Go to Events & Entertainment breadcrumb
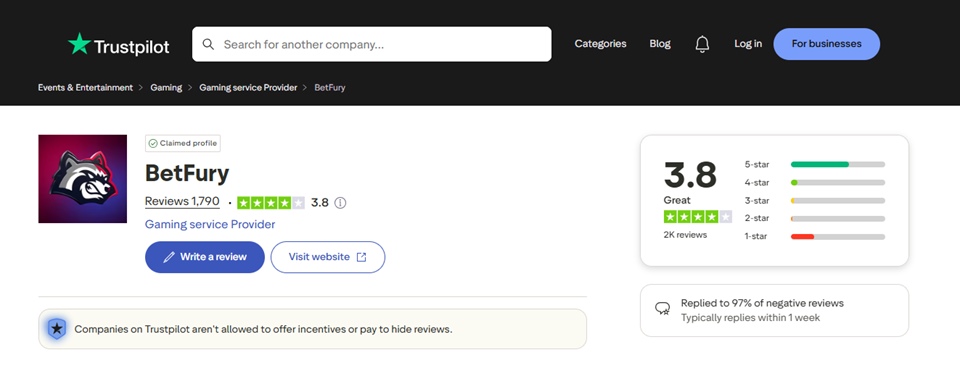The height and width of the screenshot is (365, 960). [x=85, y=88]
